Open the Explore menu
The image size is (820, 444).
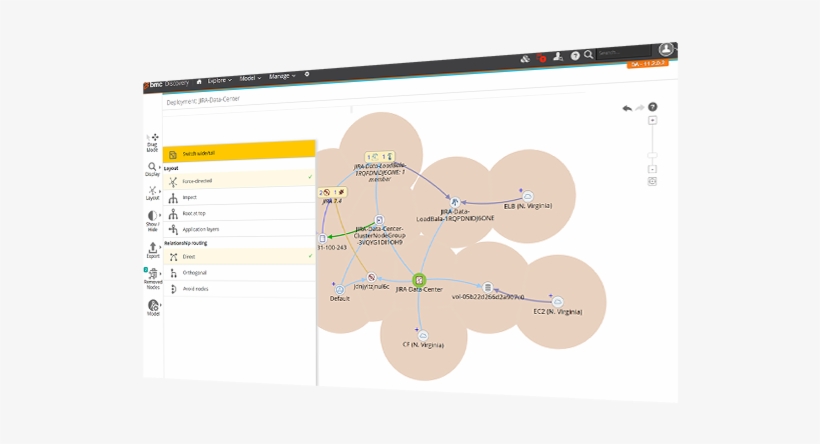219,80
